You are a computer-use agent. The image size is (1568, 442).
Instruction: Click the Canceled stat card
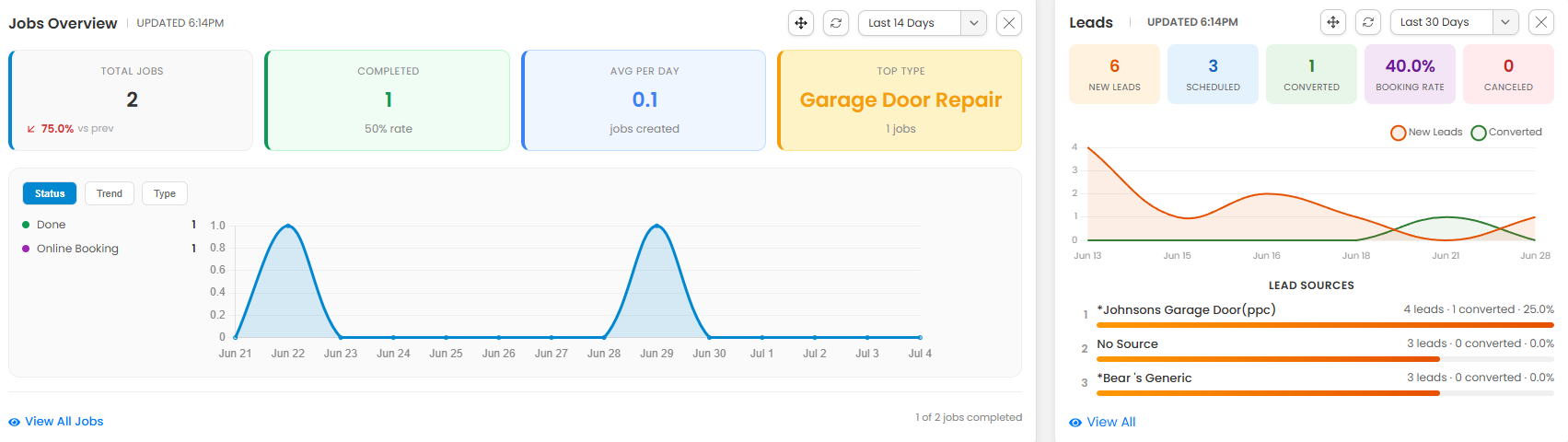pos(1508,75)
